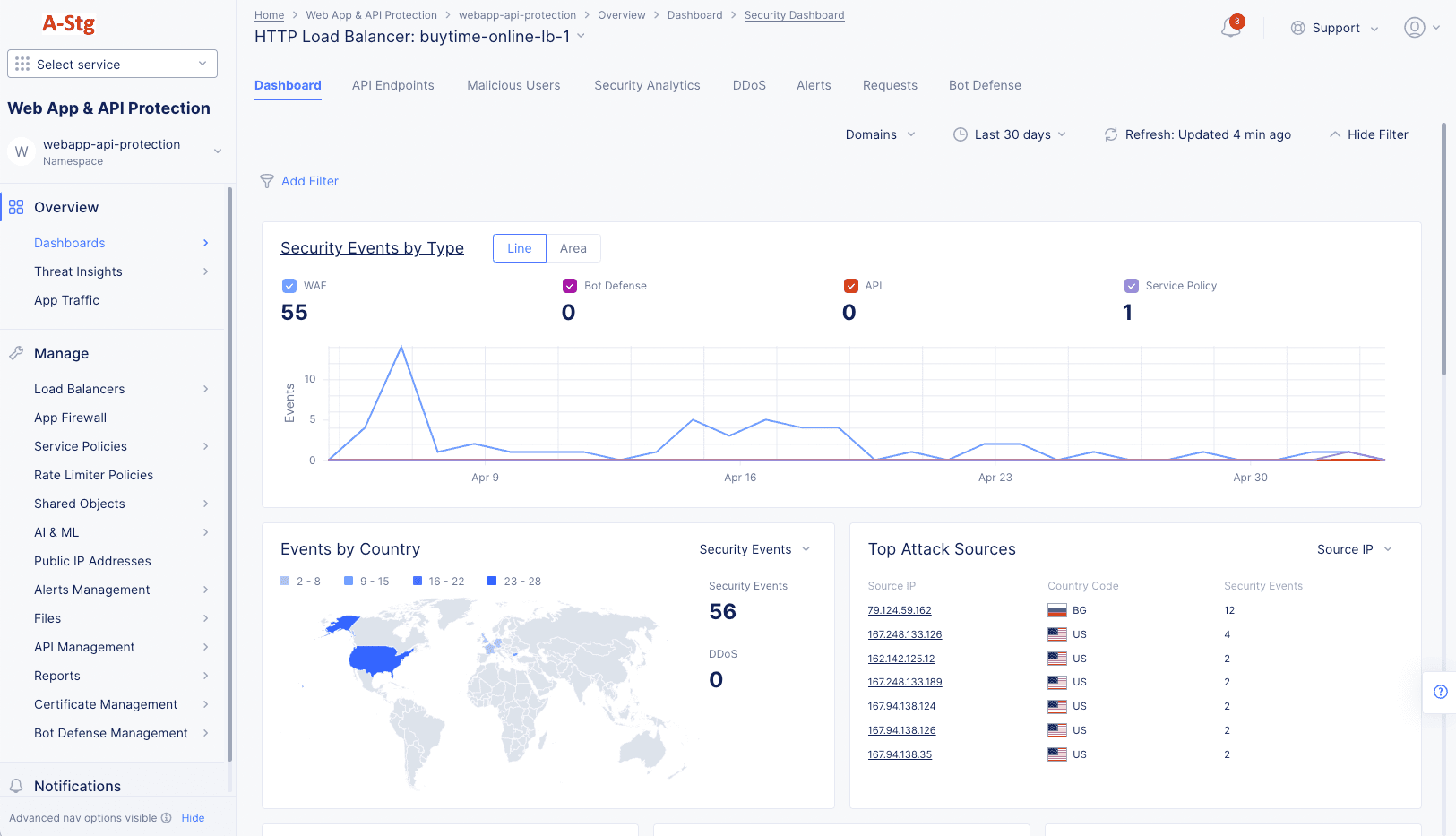Click the refresh dashboard icon
This screenshot has width=1456, height=836.
(1110, 134)
